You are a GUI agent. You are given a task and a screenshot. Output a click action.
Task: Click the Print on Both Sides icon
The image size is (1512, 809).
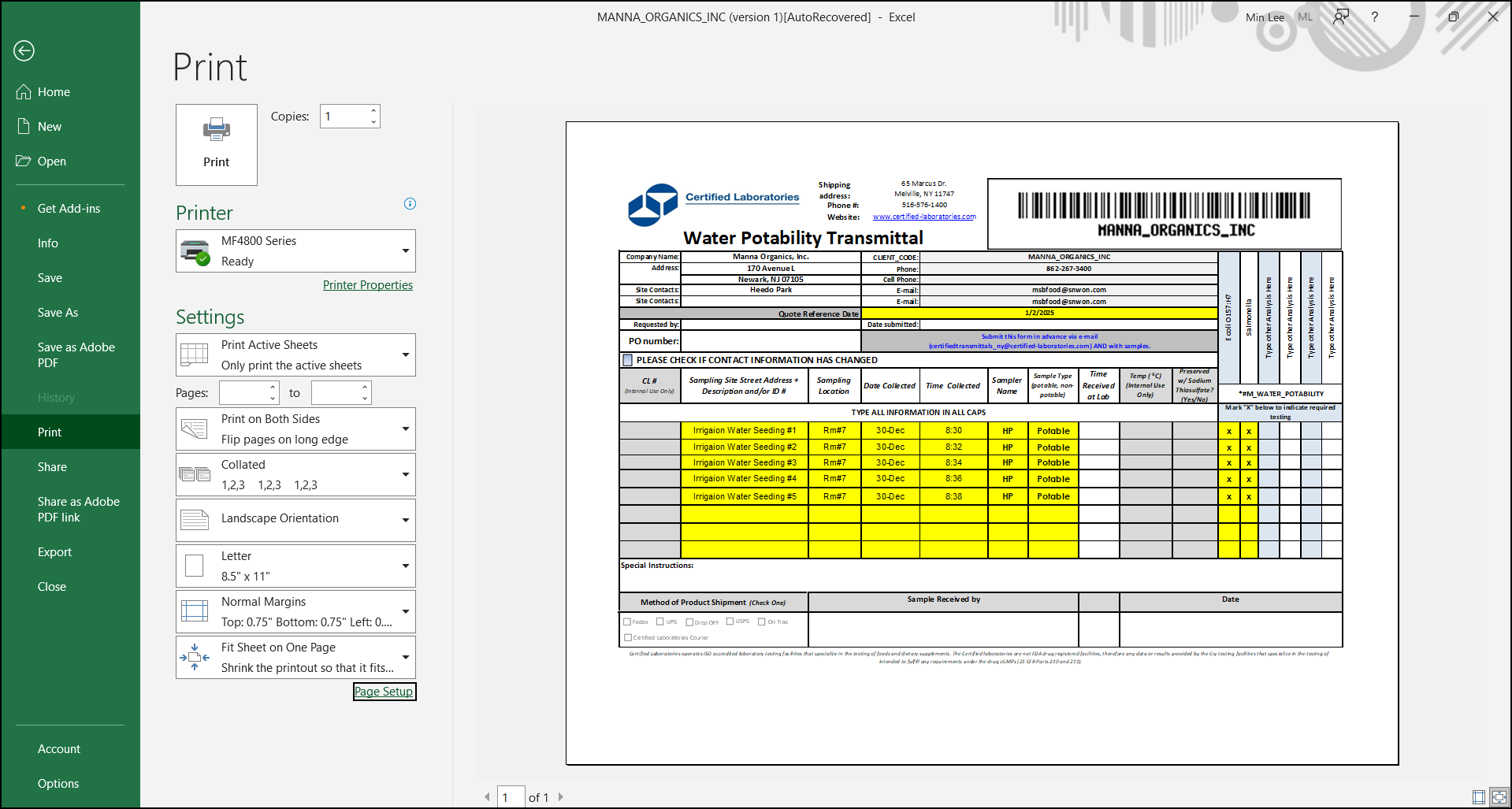[195, 429]
